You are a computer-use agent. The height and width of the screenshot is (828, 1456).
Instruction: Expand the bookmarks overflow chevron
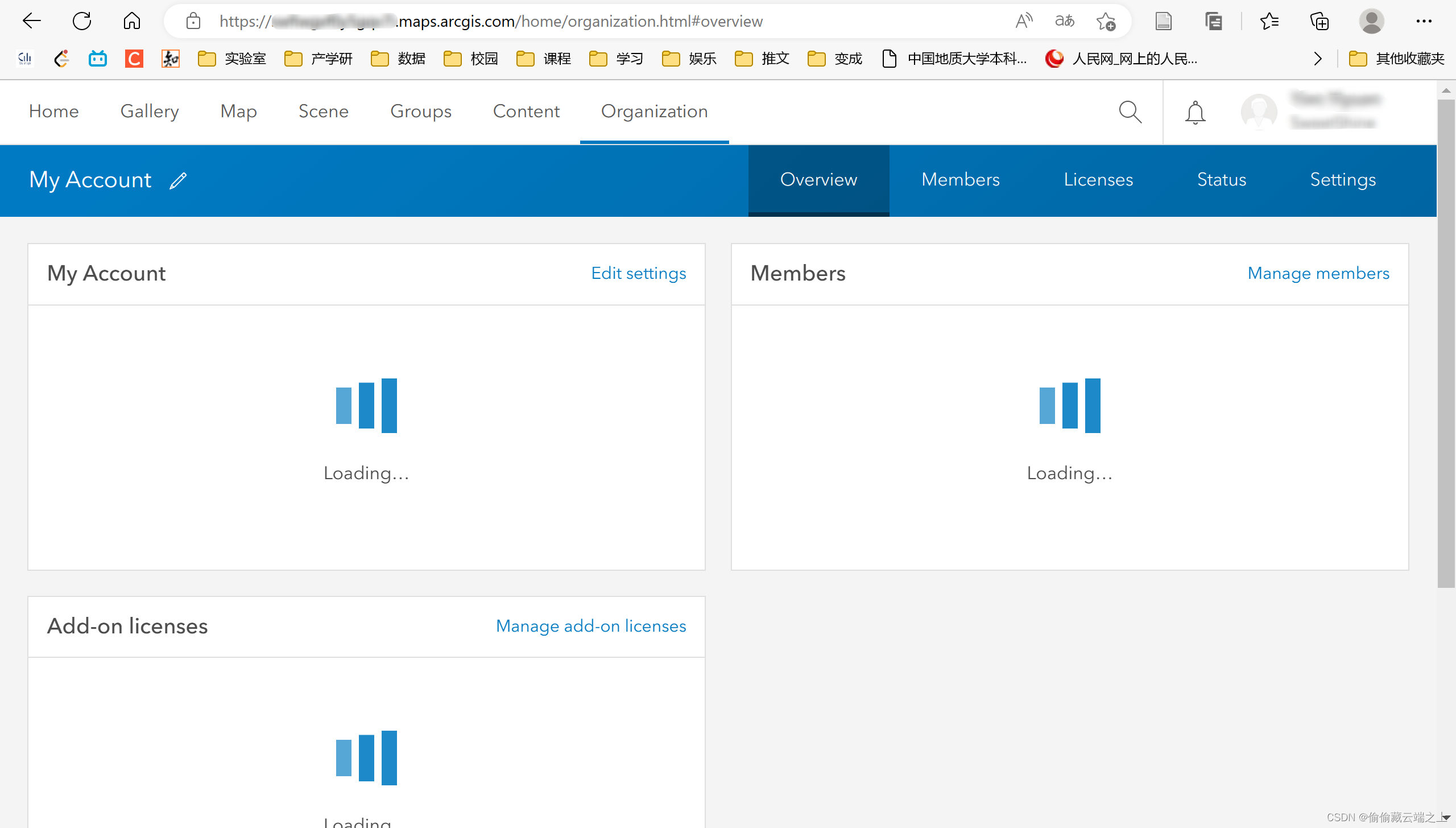coord(1318,59)
